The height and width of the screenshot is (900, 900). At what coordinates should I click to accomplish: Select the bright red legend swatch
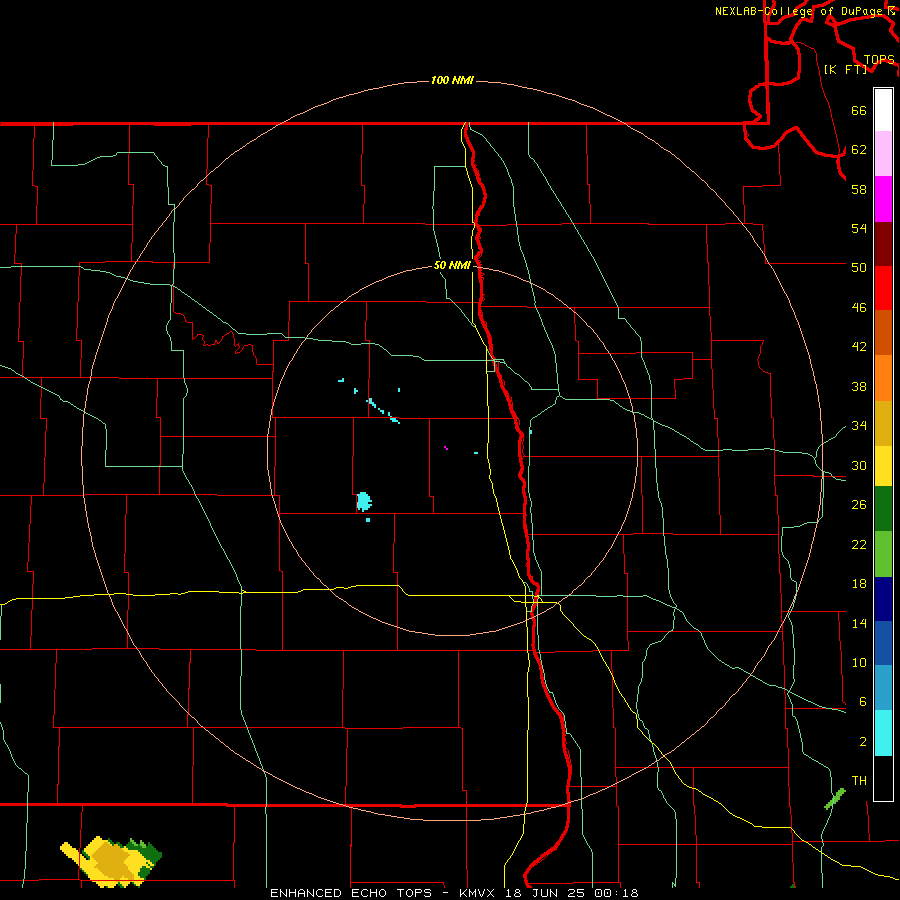pyautogui.click(x=883, y=288)
